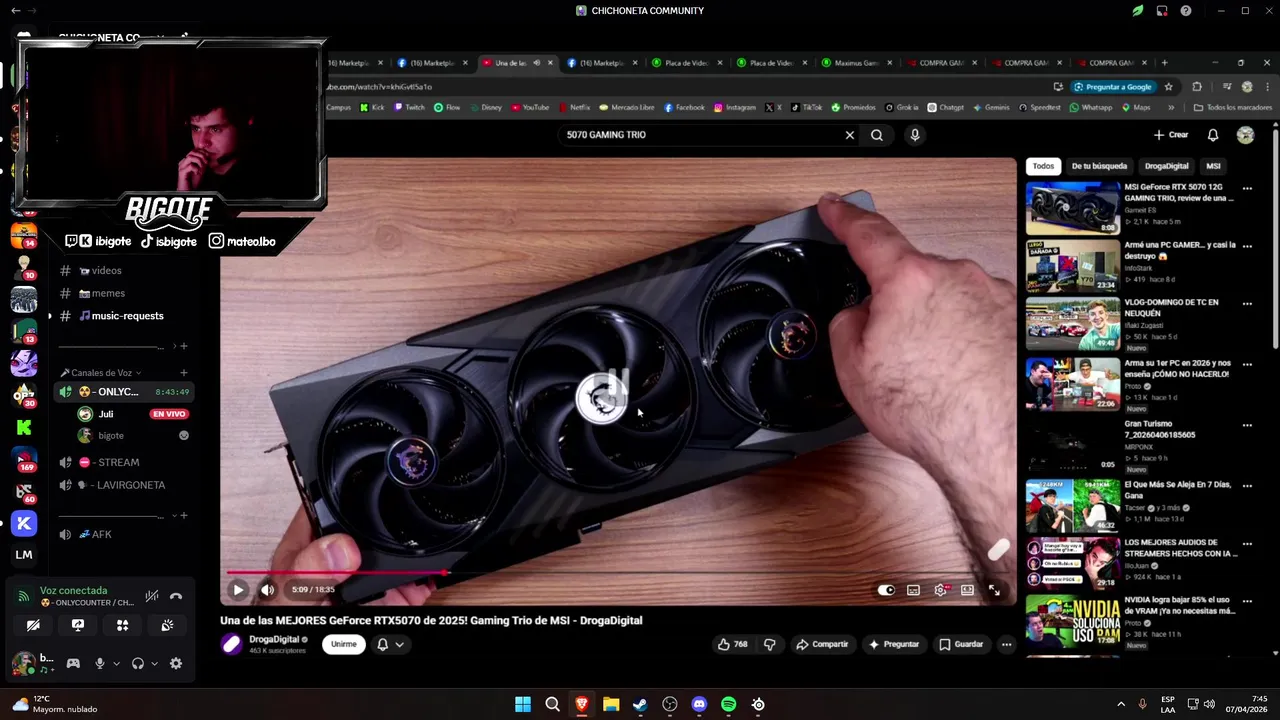Bookmark this page with the star icon
The height and width of the screenshot is (720, 1280).
(x=1168, y=87)
